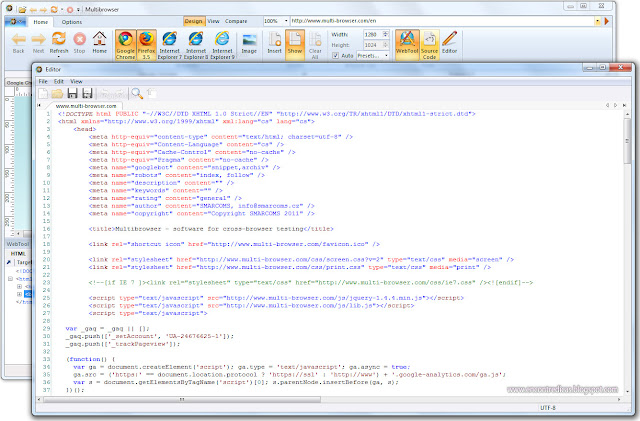This screenshot has height=421, width=640.
Task: Click the first Save floppy icon in Editor
Action: (72, 94)
